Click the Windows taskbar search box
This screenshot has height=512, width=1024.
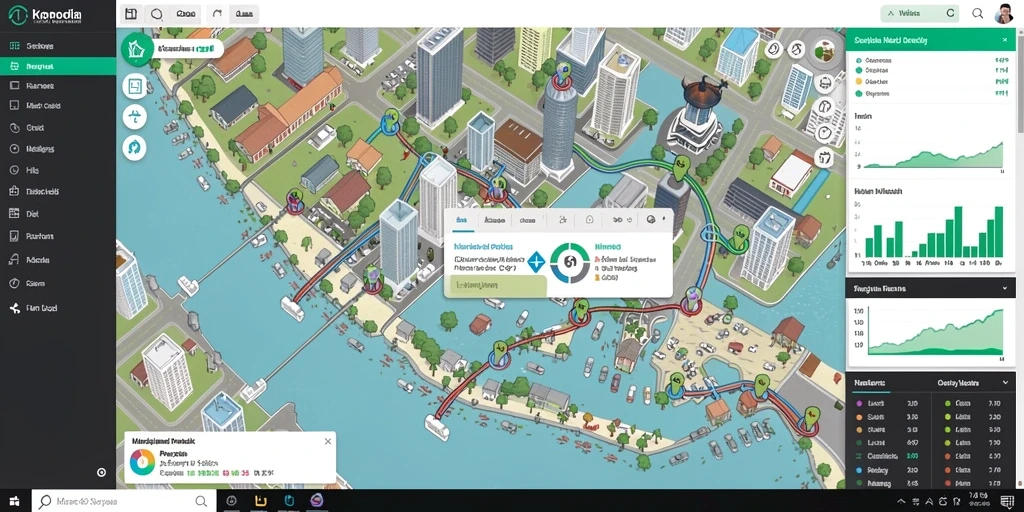122,502
